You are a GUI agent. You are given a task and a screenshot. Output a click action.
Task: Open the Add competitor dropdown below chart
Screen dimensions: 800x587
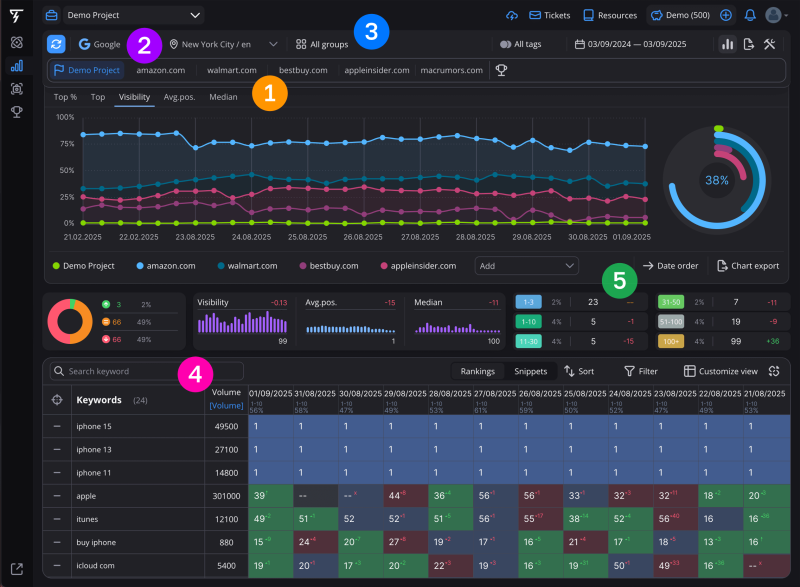(527, 266)
